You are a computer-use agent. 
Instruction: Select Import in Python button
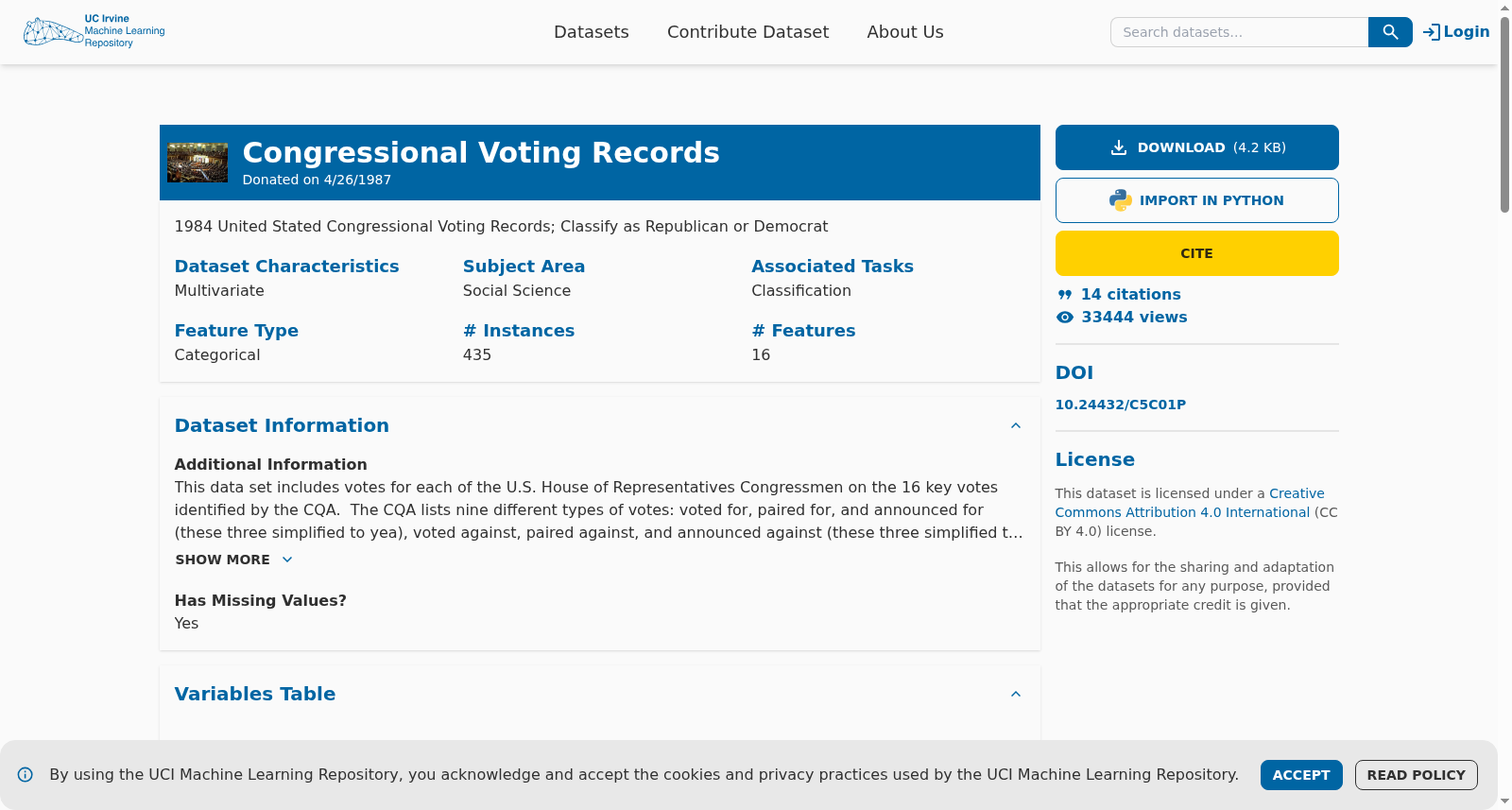coord(1197,200)
